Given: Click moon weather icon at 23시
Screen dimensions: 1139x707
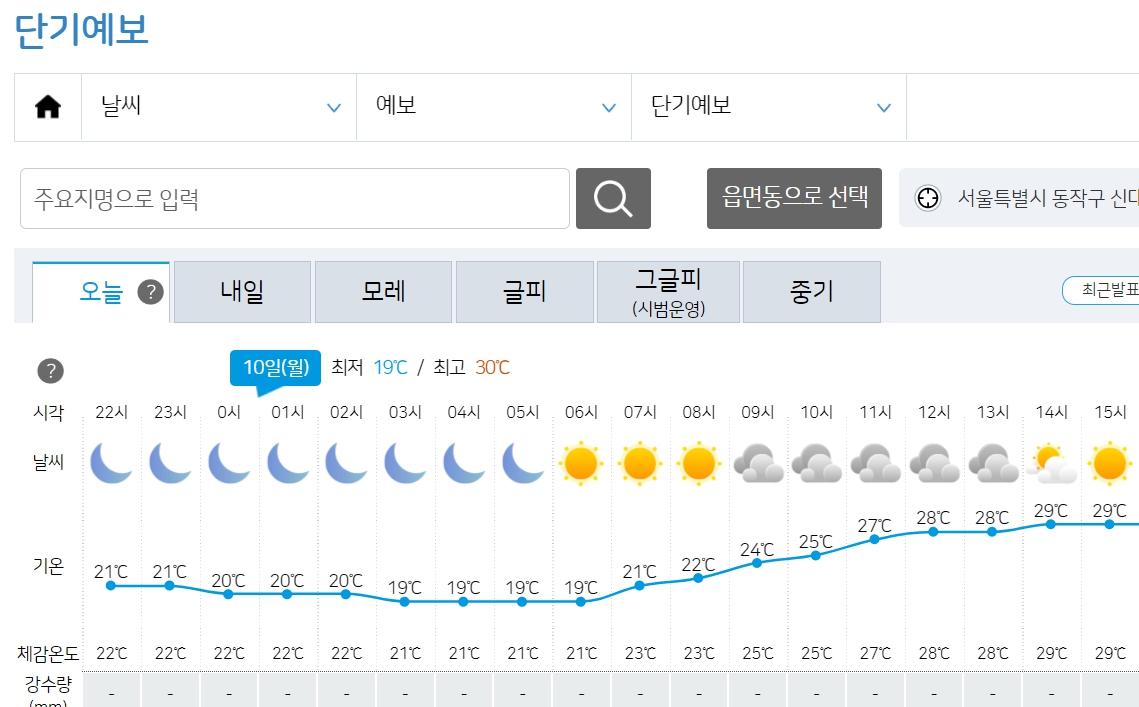Looking at the screenshot, I should pyautogui.click(x=170, y=464).
